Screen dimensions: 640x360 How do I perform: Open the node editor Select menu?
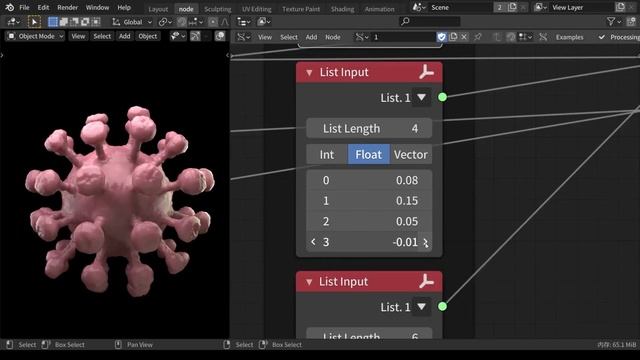[x=289, y=37]
